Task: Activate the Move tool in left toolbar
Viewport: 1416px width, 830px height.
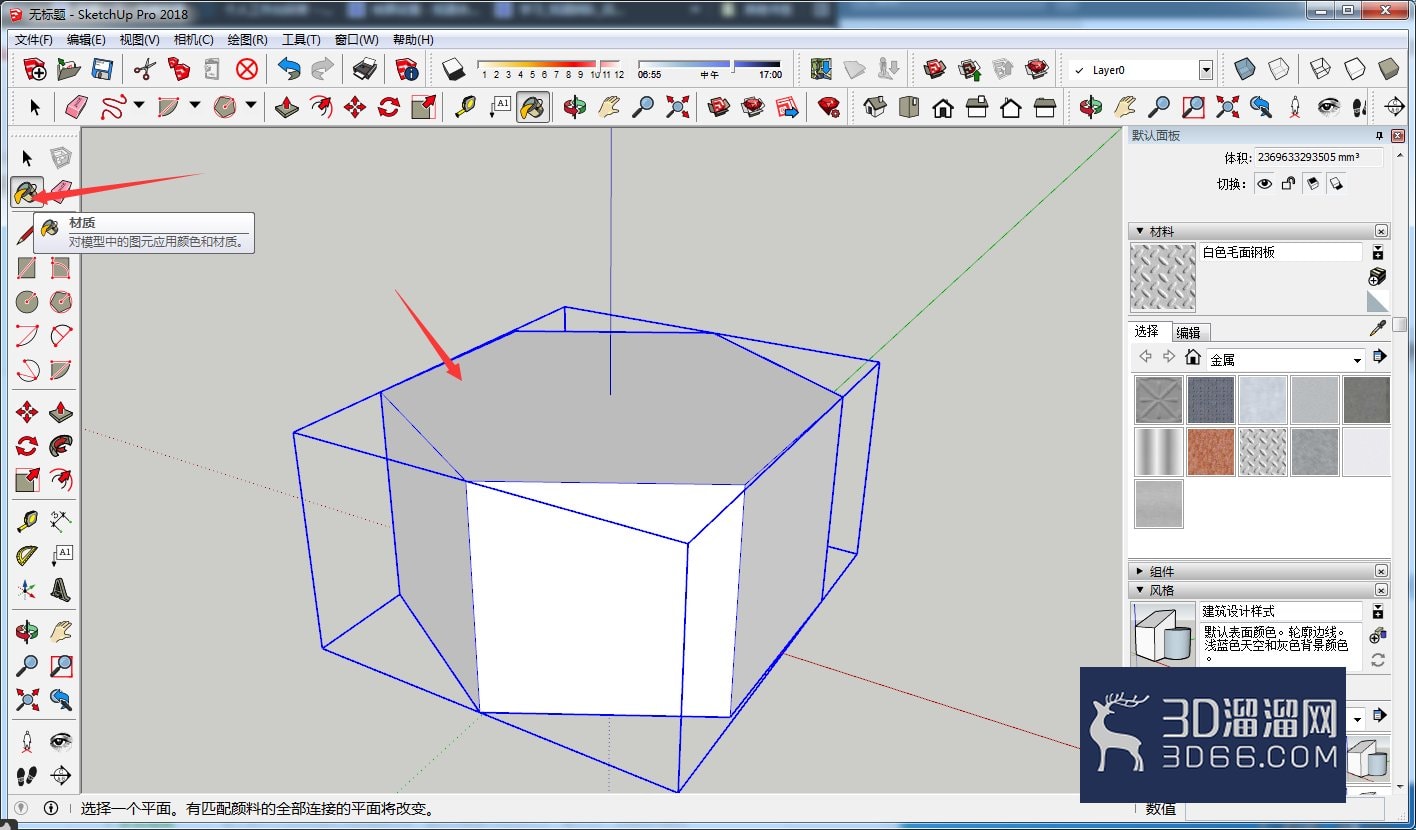Action: (27, 412)
